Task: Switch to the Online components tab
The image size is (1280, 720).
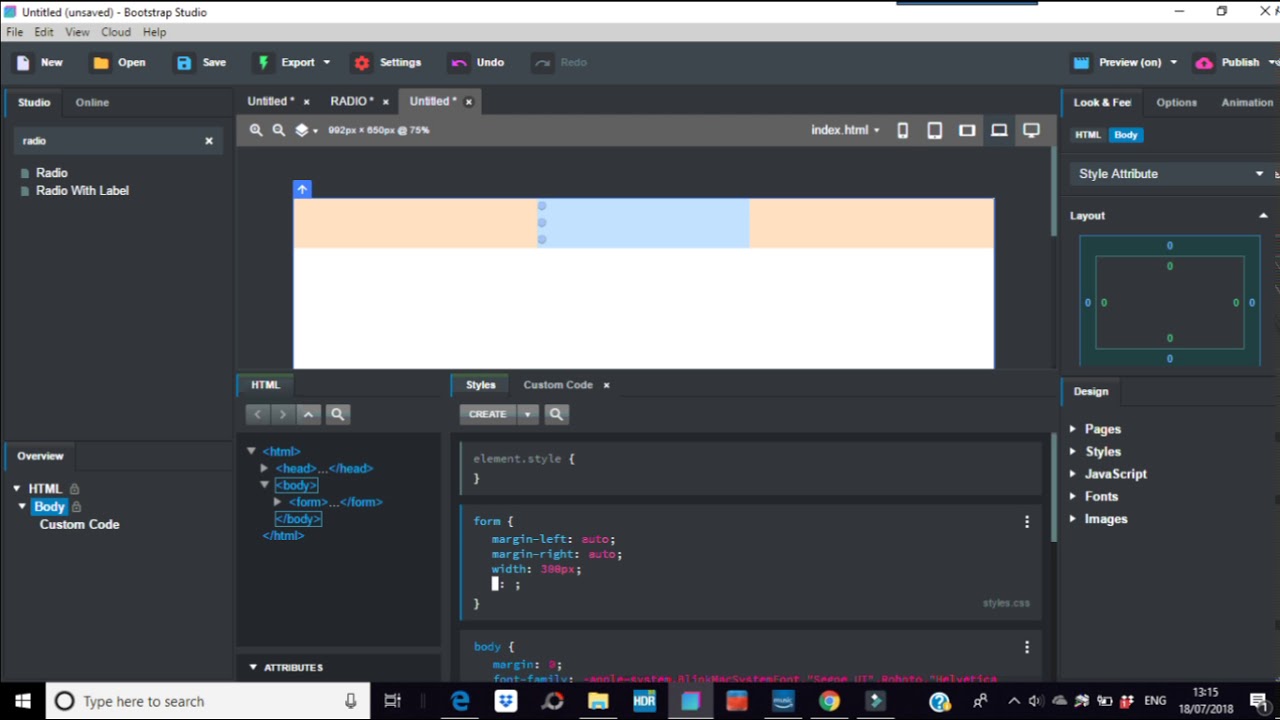Action: click(92, 102)
